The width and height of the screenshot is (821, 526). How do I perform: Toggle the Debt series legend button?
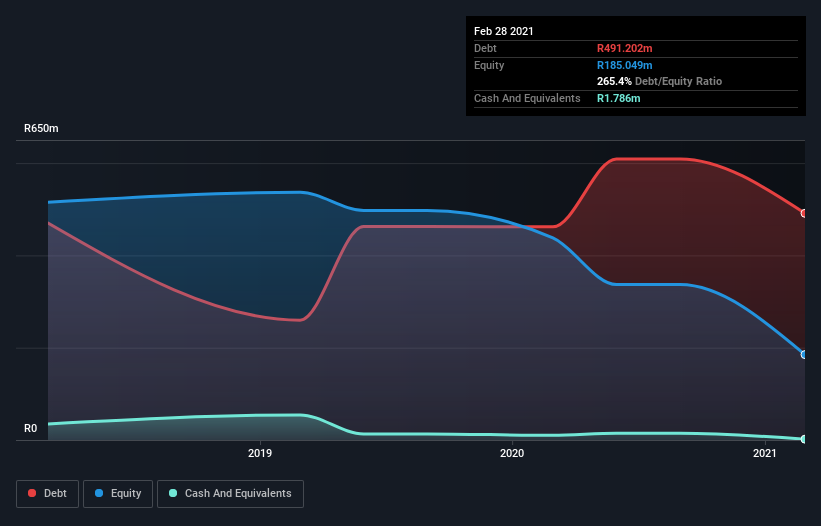coord(47,494)
